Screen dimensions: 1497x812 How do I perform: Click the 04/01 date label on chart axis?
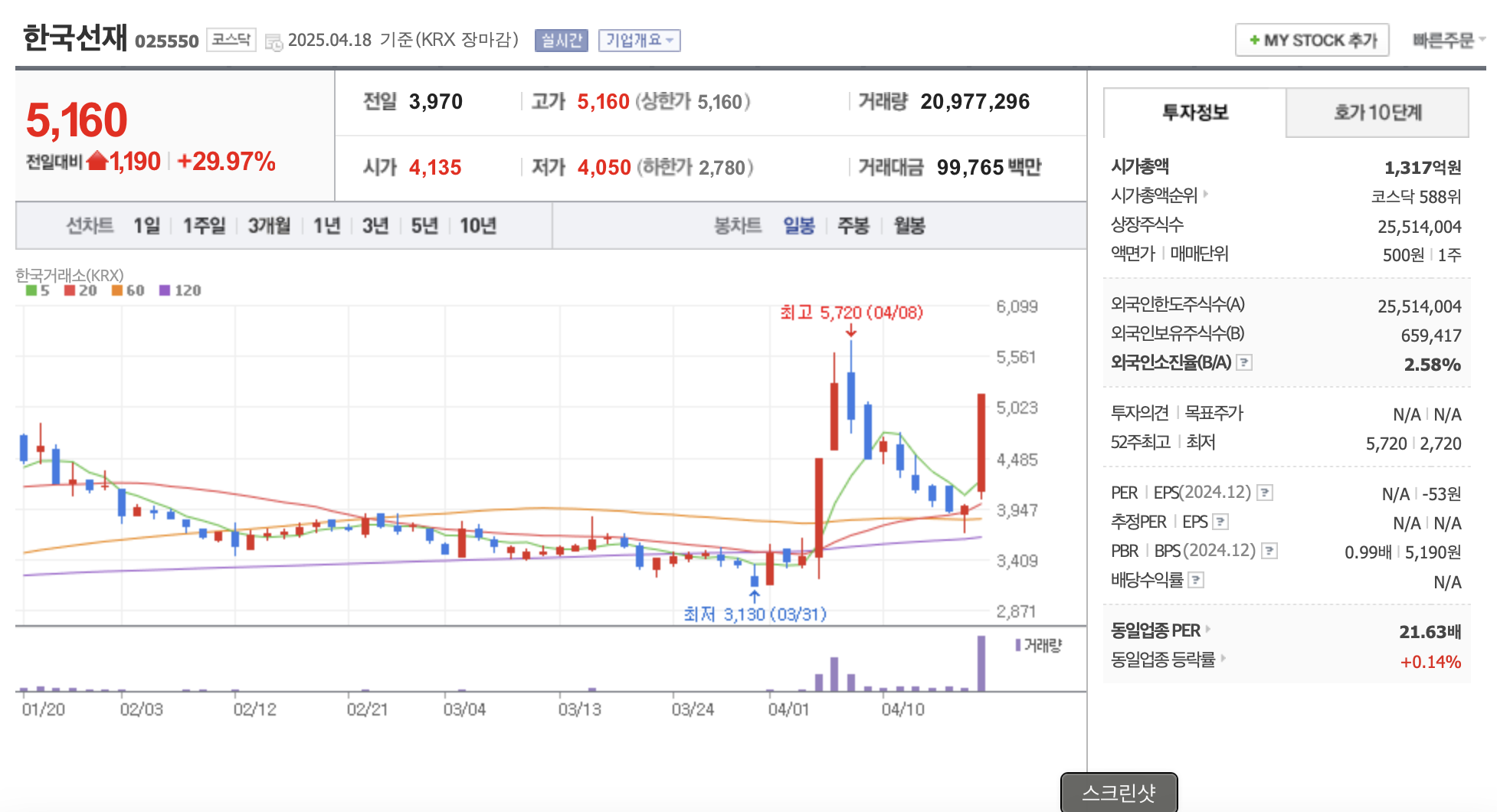pos(788,709)
